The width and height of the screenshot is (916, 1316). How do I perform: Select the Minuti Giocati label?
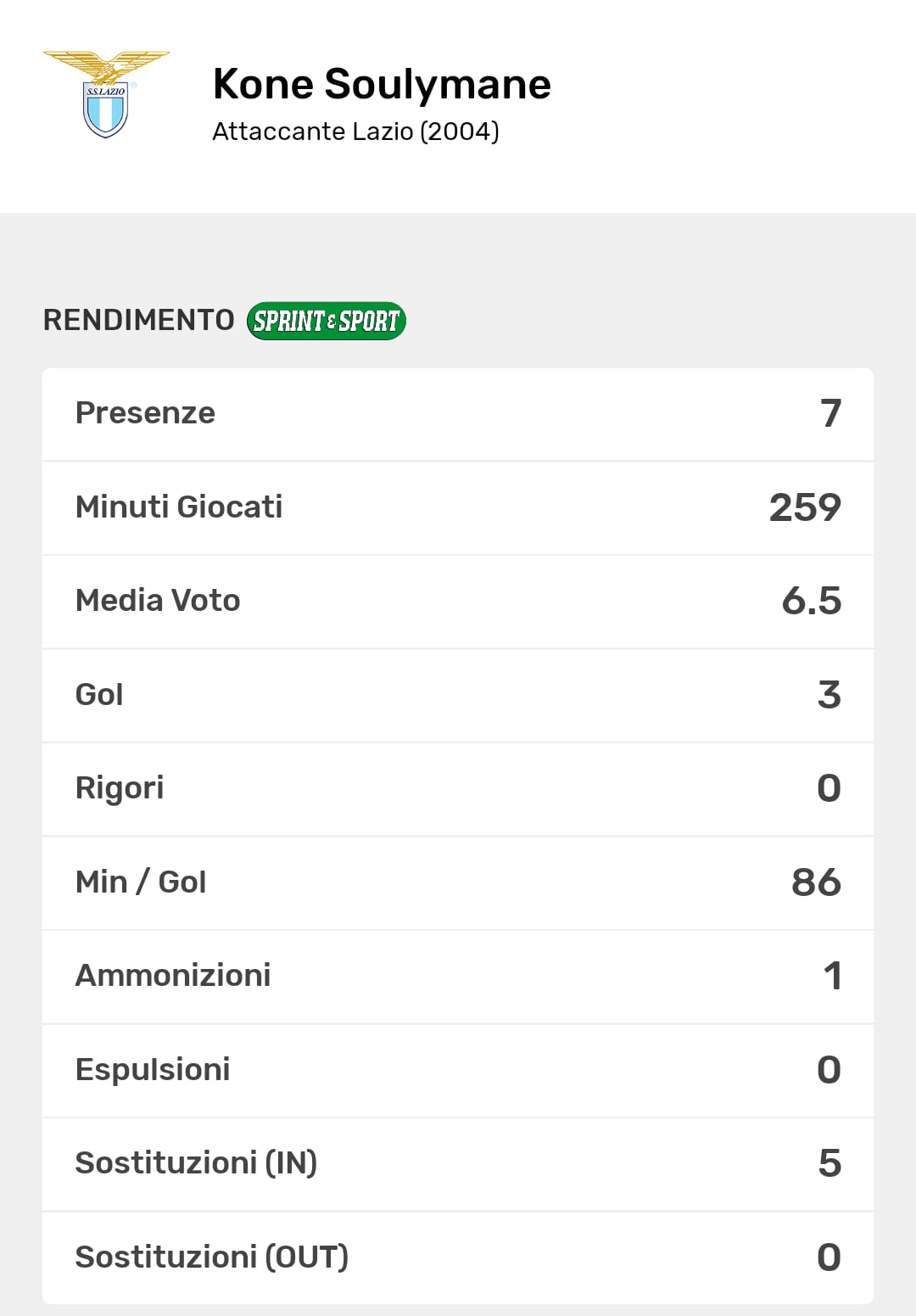179,507
